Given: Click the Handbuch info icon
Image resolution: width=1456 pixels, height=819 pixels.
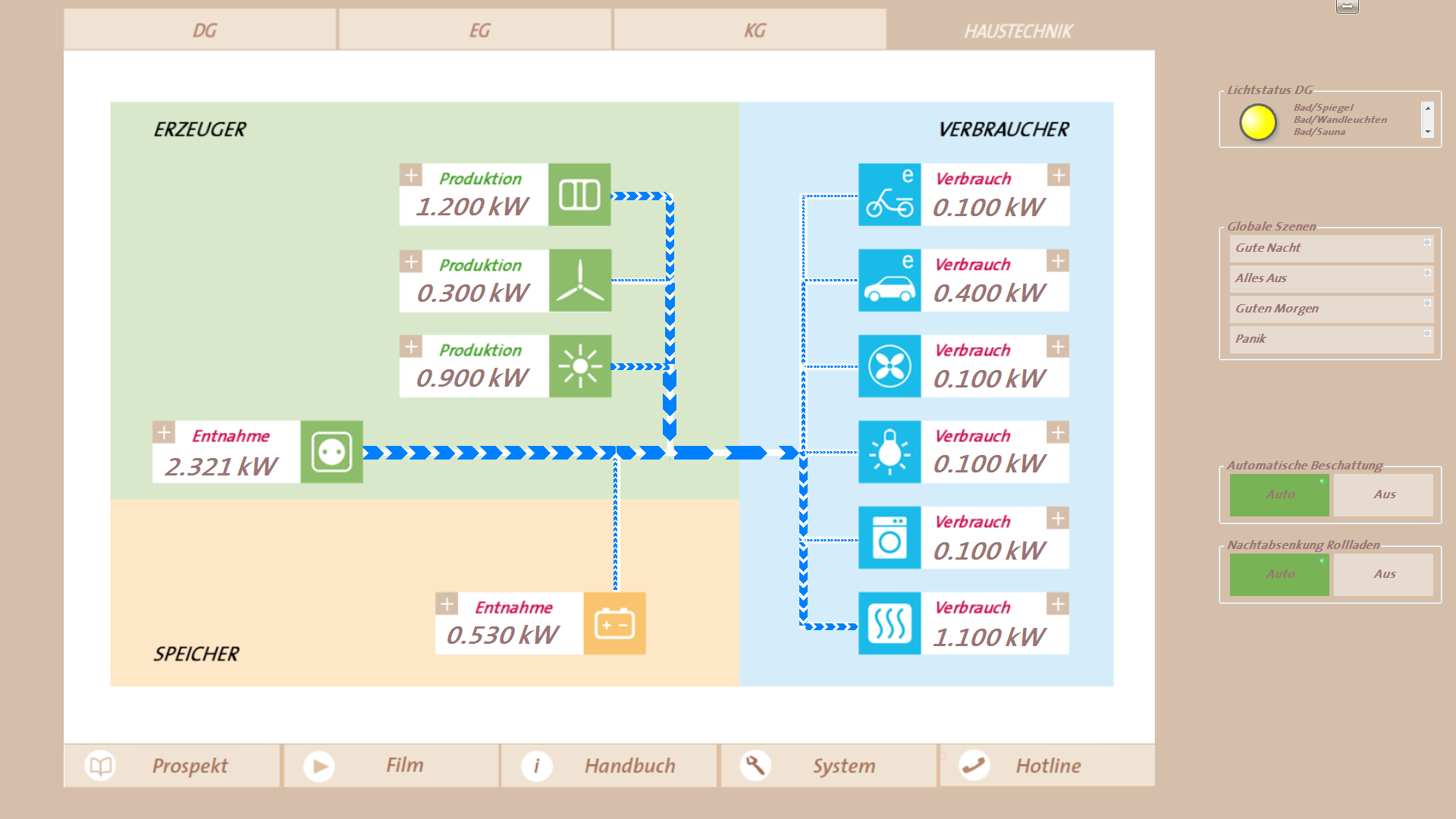Looking at the screenshot, I should pyautogui.click(x=537, y=766).
